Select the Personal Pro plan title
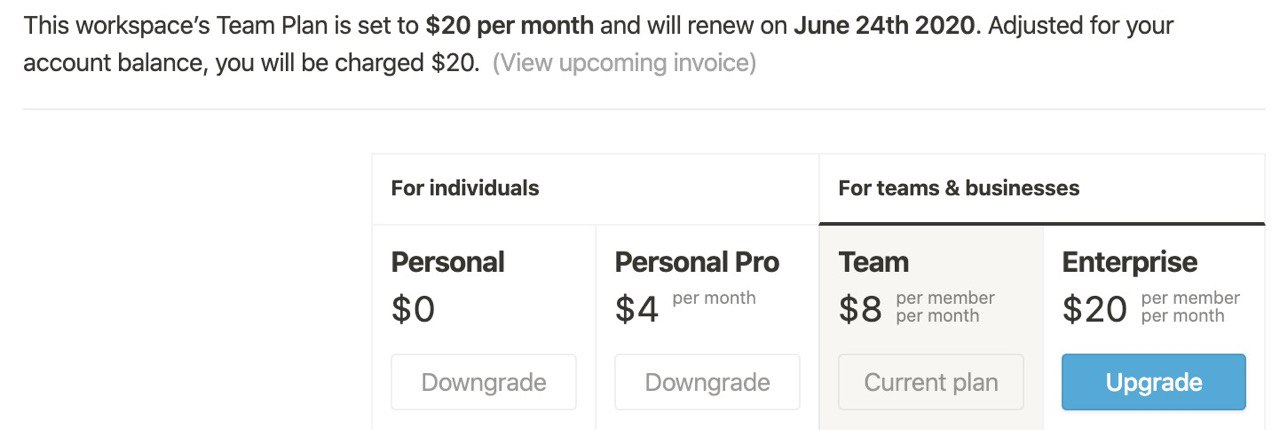Screen dimensions: 1280x430 tap(696, 262)
